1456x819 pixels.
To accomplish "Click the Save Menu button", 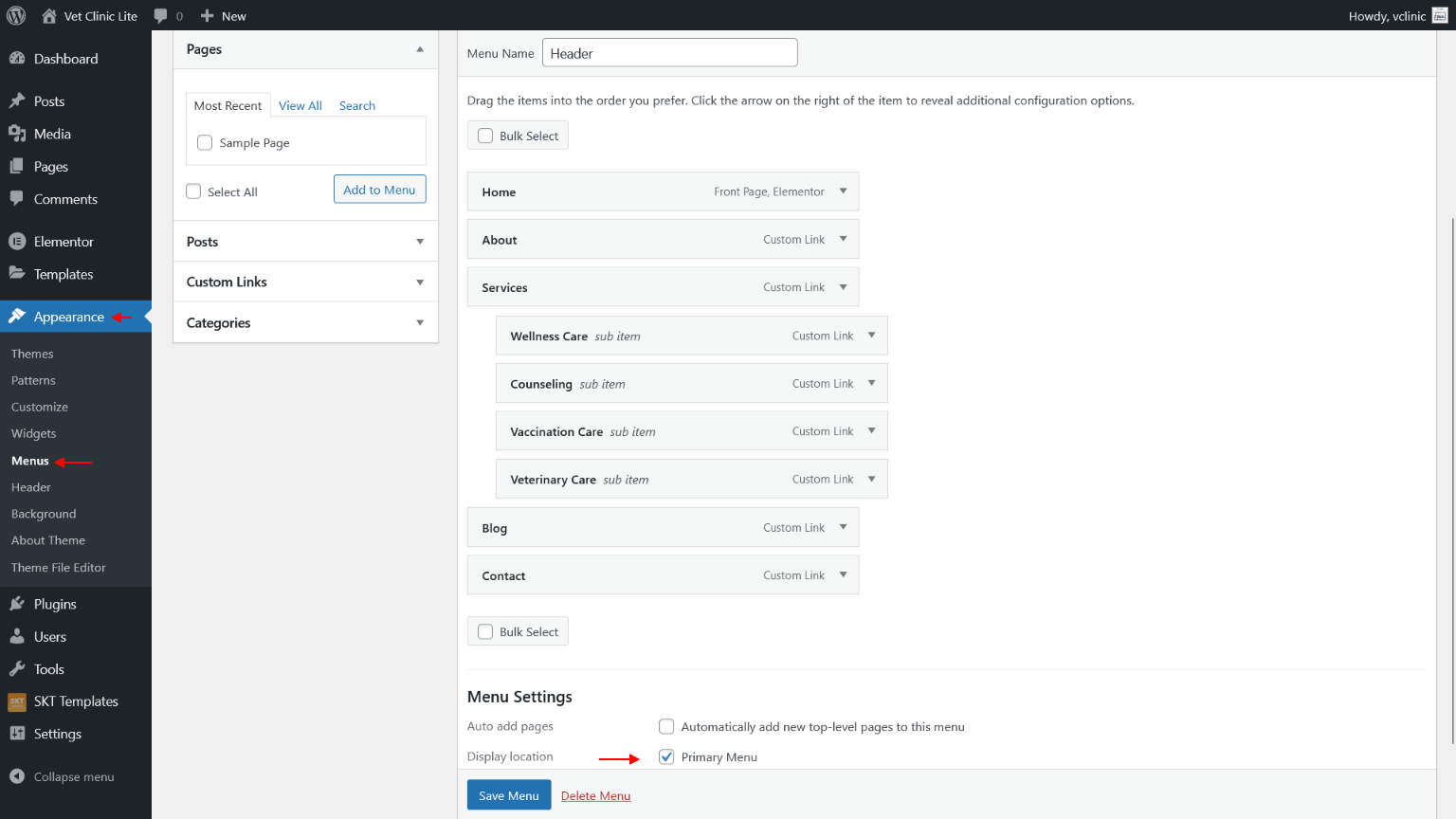I will (509, 795).
